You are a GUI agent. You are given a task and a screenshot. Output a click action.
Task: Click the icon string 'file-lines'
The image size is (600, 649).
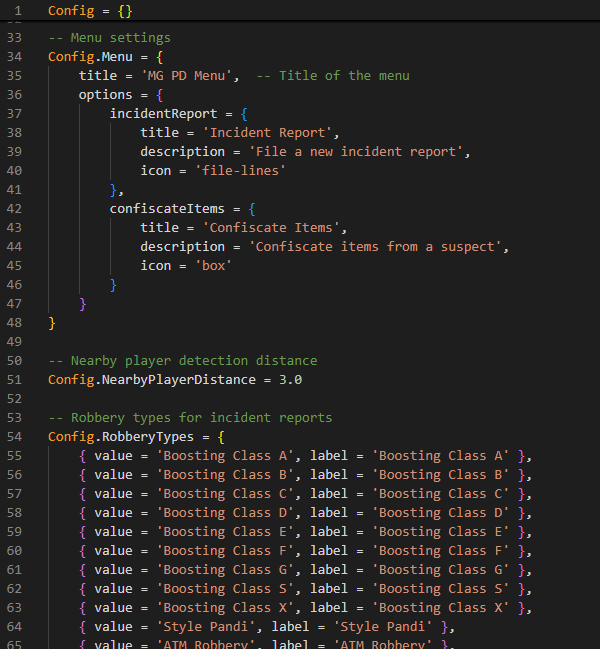(240, 171)
